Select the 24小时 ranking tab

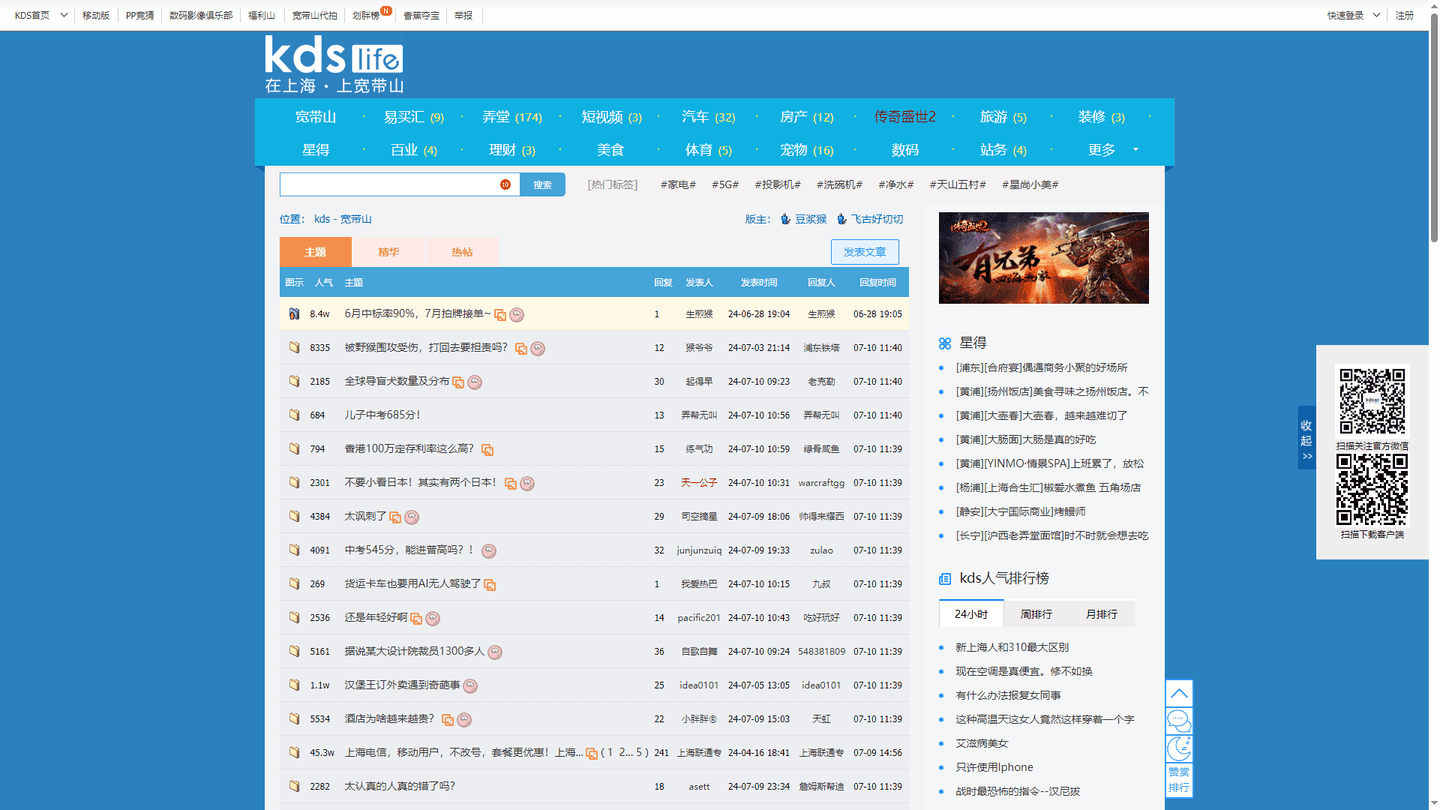pyautogui.click(x=971, y=614)
